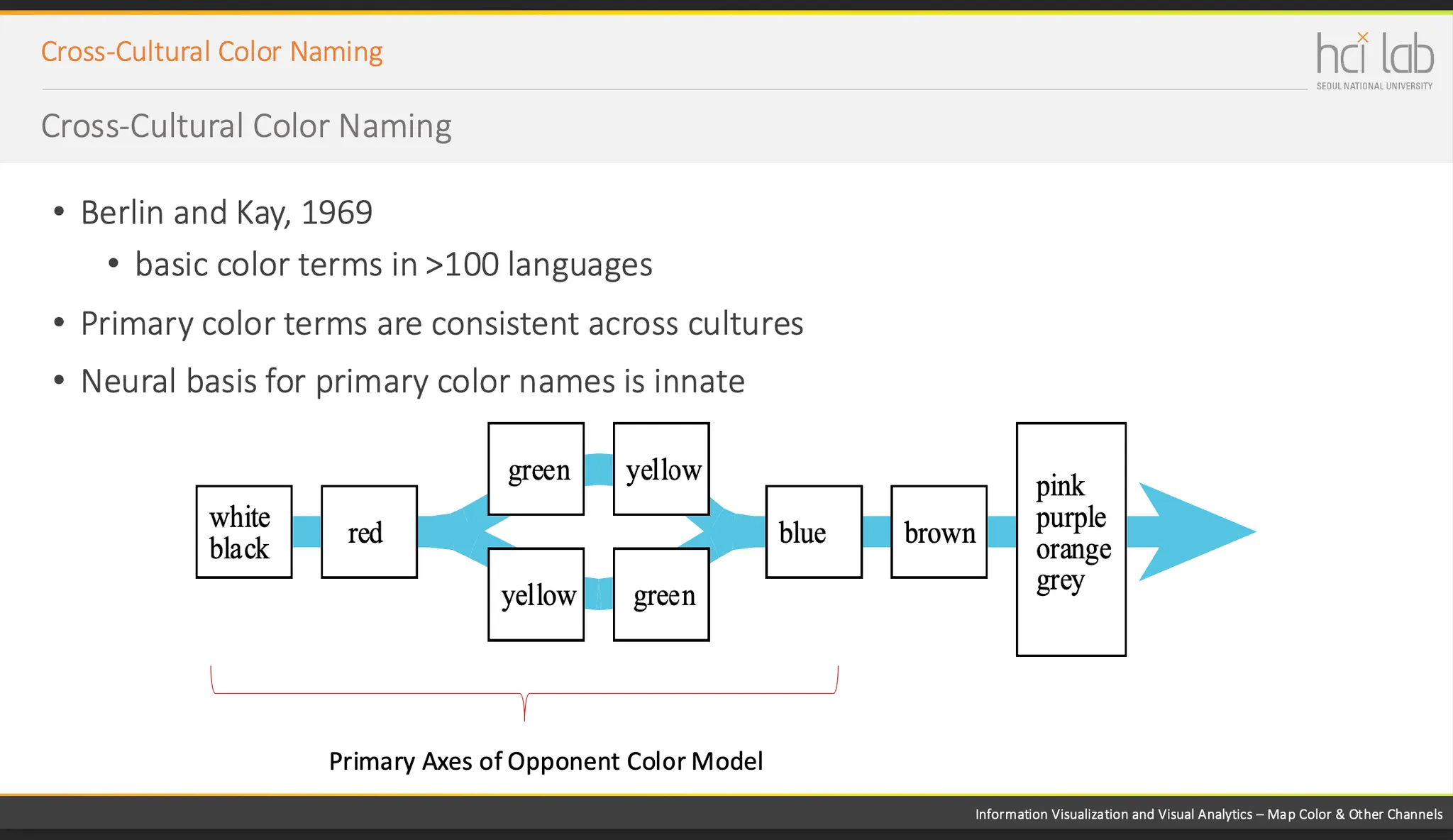Click the orange 'Cross-Cultural Color Naming' header

tap(211, 52)
